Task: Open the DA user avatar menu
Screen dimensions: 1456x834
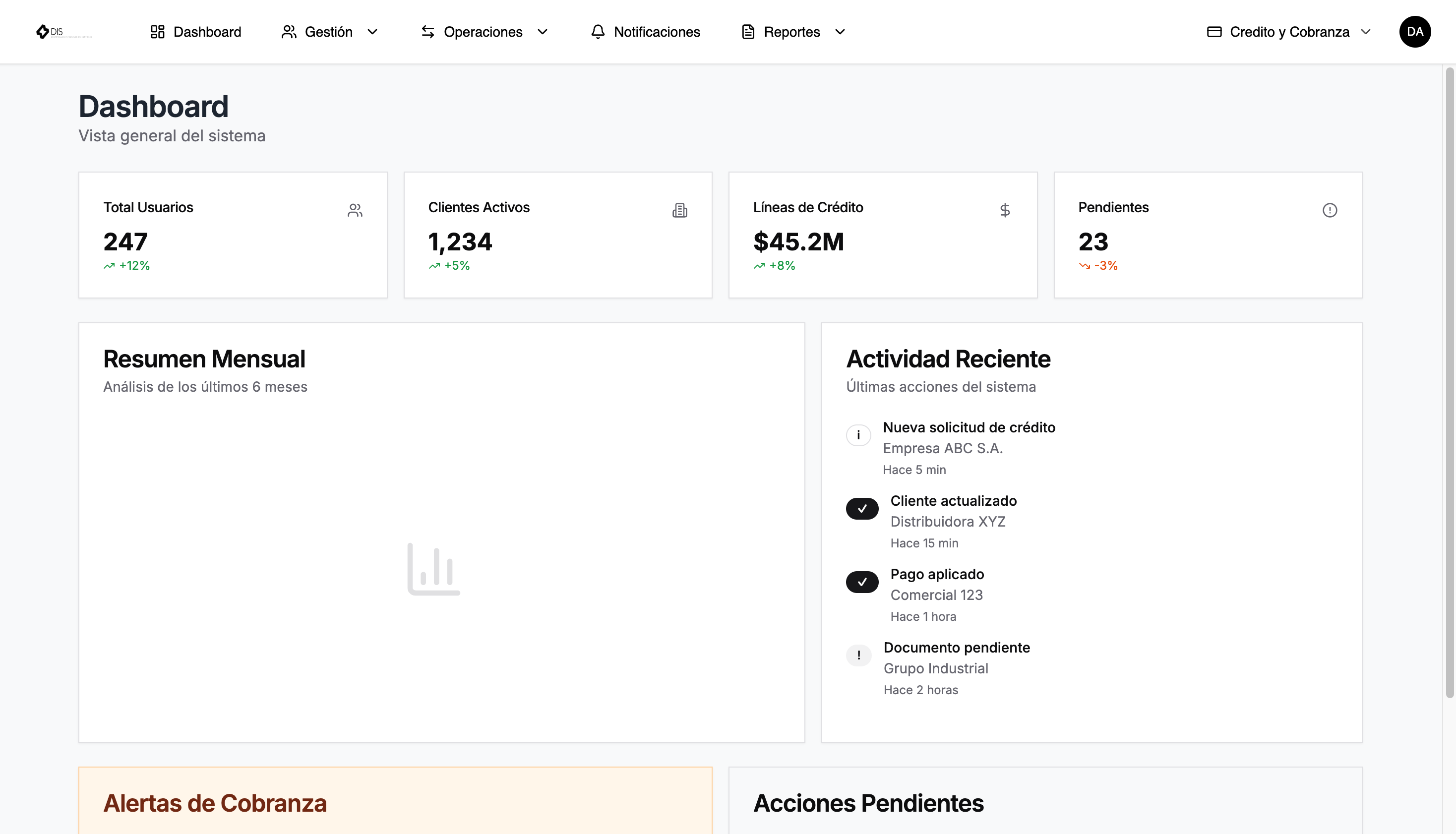Action: [1415, 32]
